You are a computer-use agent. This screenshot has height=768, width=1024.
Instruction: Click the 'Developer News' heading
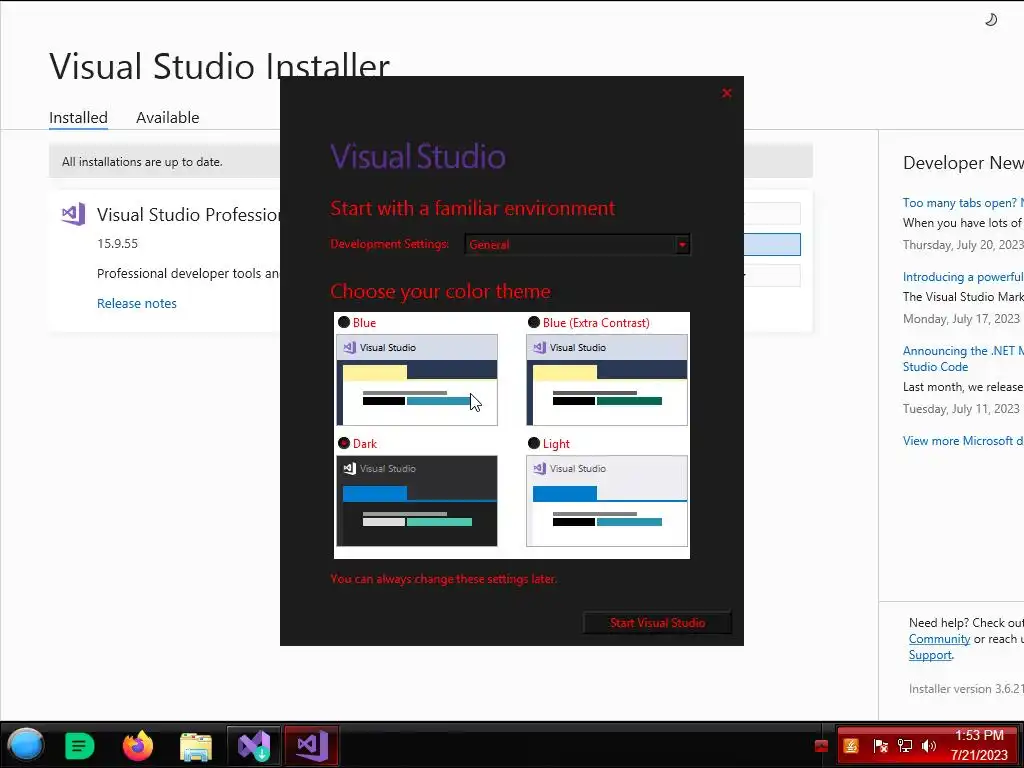point(963,163)
